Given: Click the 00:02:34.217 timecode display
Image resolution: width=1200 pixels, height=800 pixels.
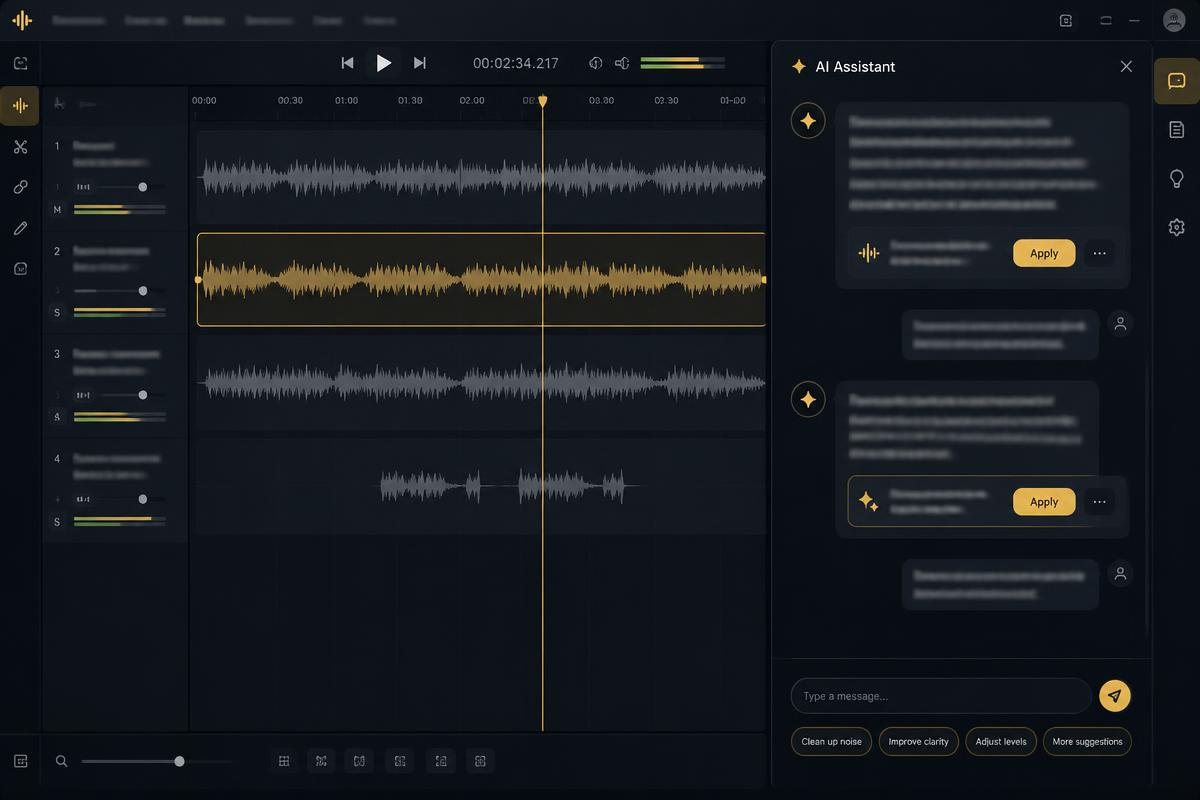Looking at the screenshot, I should [516, 63].
